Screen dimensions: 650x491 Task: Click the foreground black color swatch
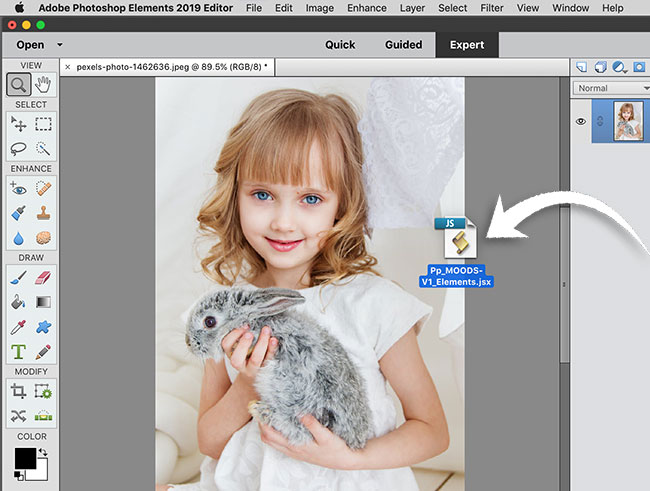click(25, 458)
